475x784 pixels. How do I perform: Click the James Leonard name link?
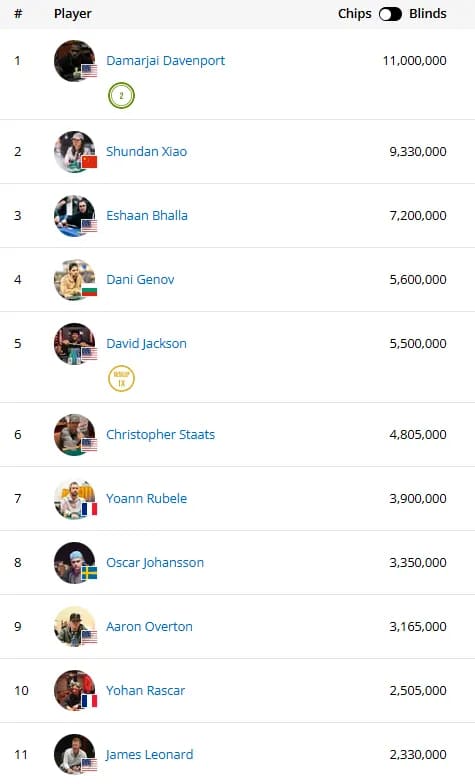coord(150,754)
